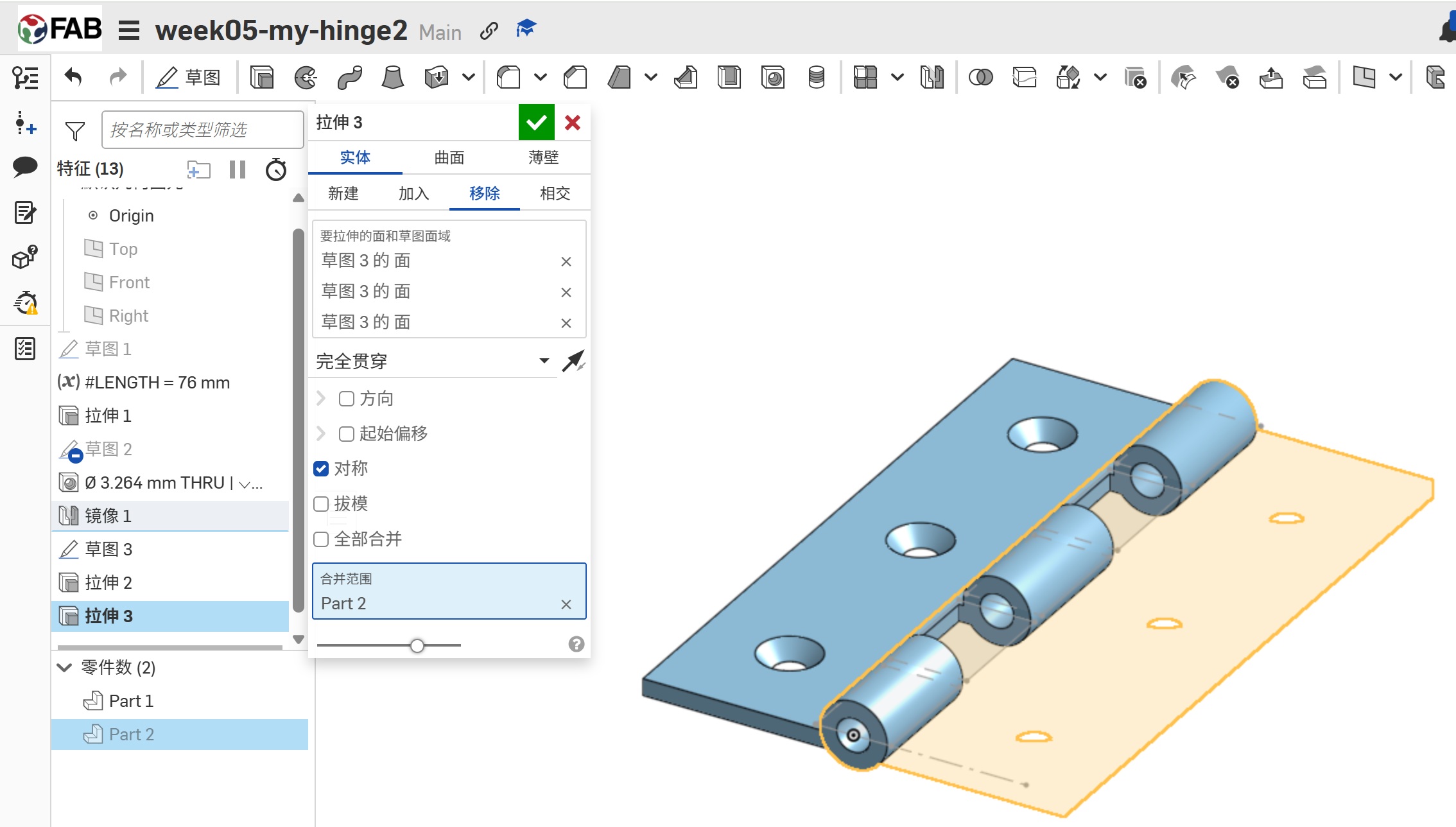
Task: Confirm 拉伸 3 with green checkmark
Action: tap(536, 122)
